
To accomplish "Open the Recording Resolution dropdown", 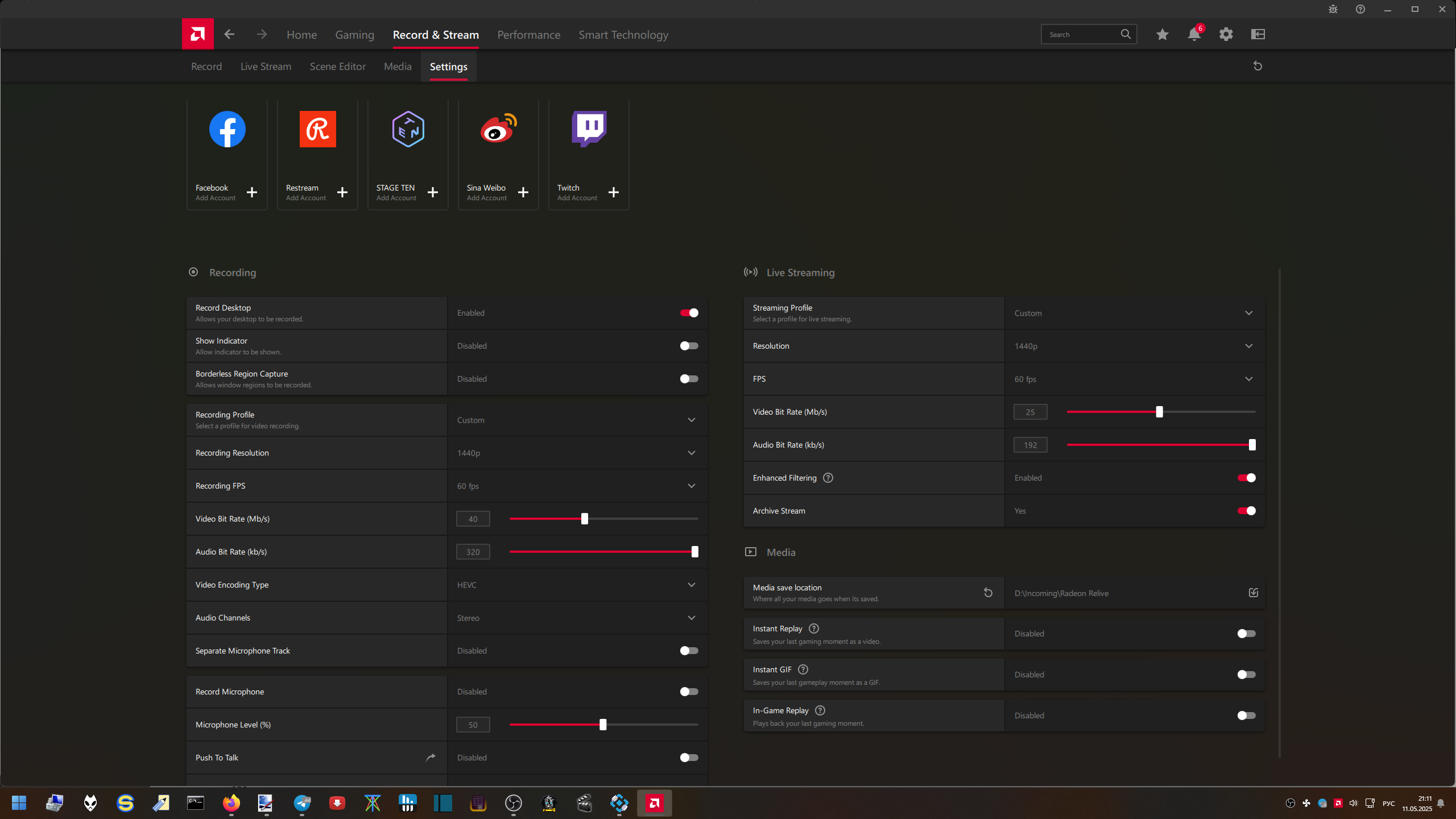I will click(691, 453).
